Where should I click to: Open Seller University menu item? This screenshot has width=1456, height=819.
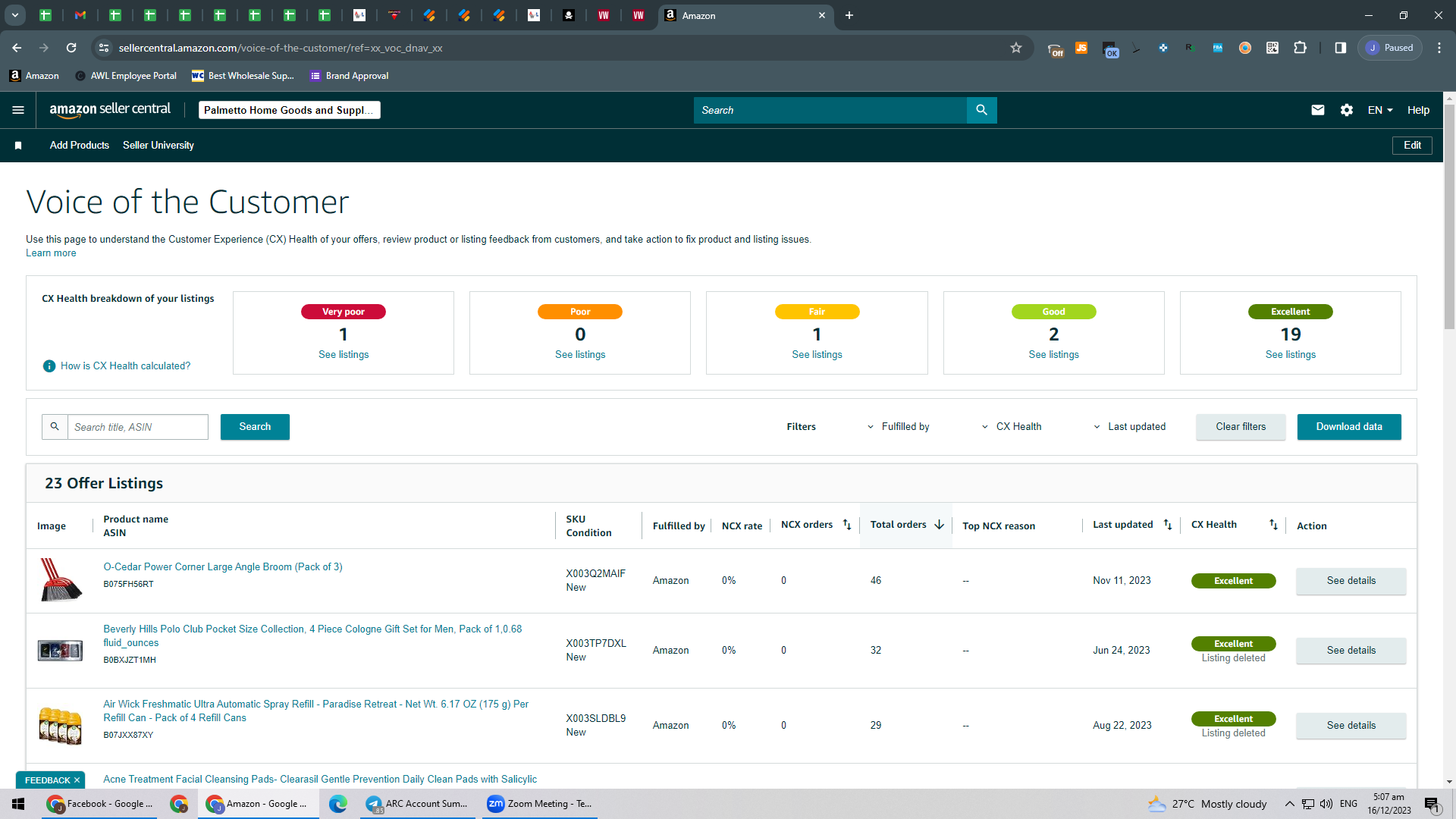pyautogui.click(x=158, y=146)
